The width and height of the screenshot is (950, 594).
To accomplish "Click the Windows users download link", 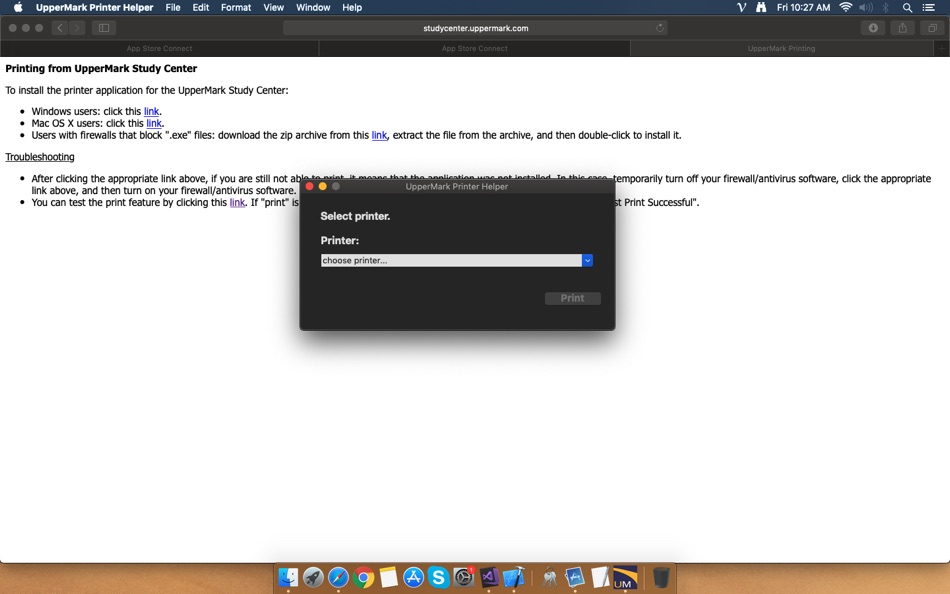I will pyautogui.click(x=151, y=112).
